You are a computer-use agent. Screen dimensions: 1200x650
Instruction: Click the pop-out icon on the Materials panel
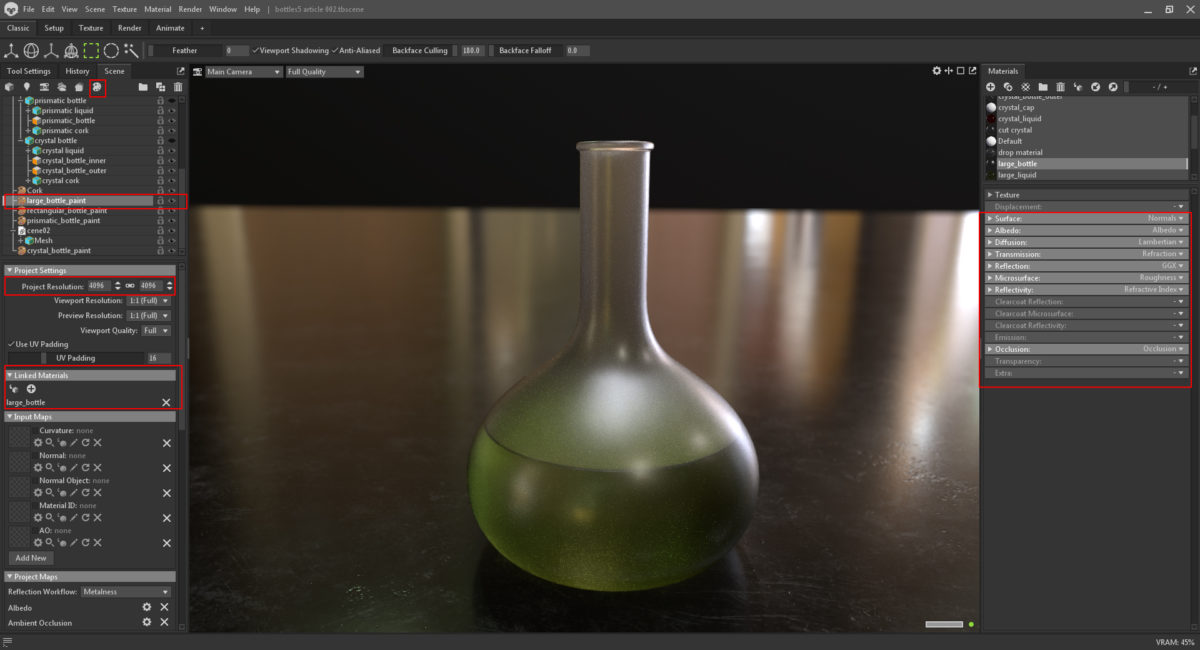pos(1193,71)
